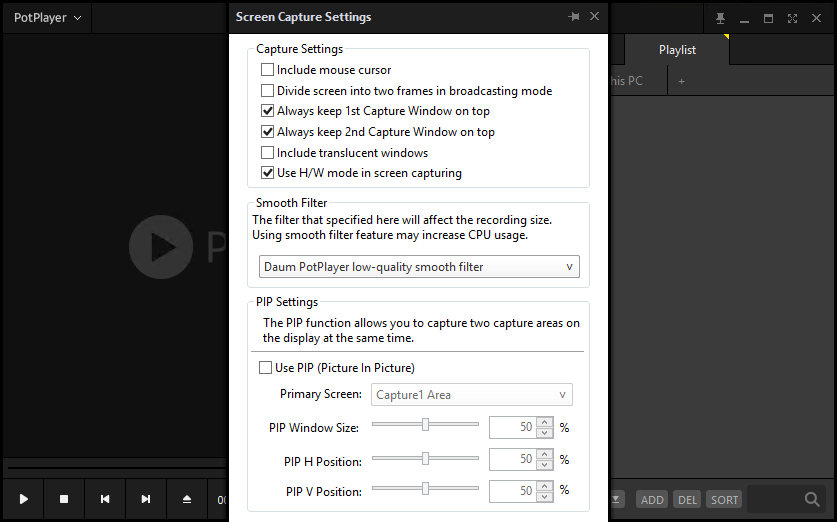Click the playlist search magnifier icon
The width and height of the screenshot is (837, 522).
pyautogui.click(x=812, y=500)
